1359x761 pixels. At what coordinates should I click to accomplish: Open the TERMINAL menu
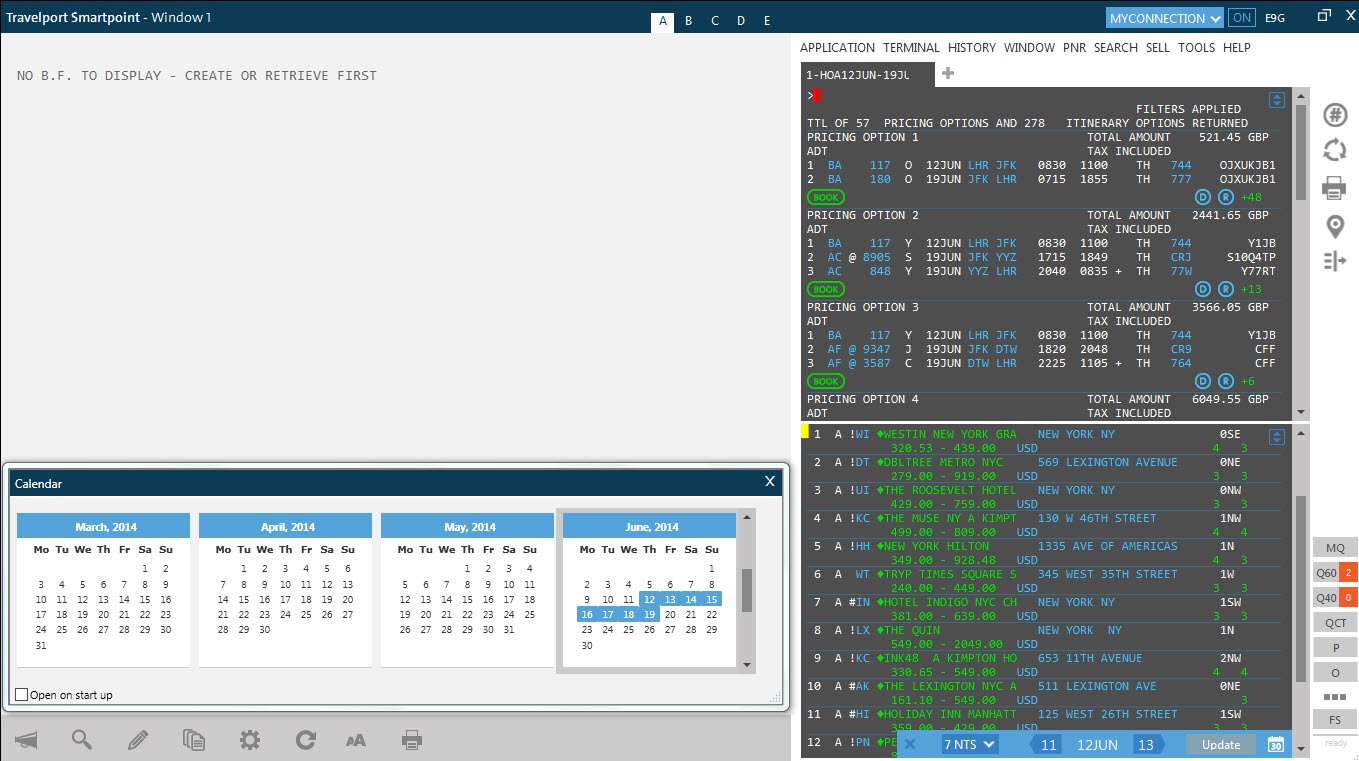(911, 47)
